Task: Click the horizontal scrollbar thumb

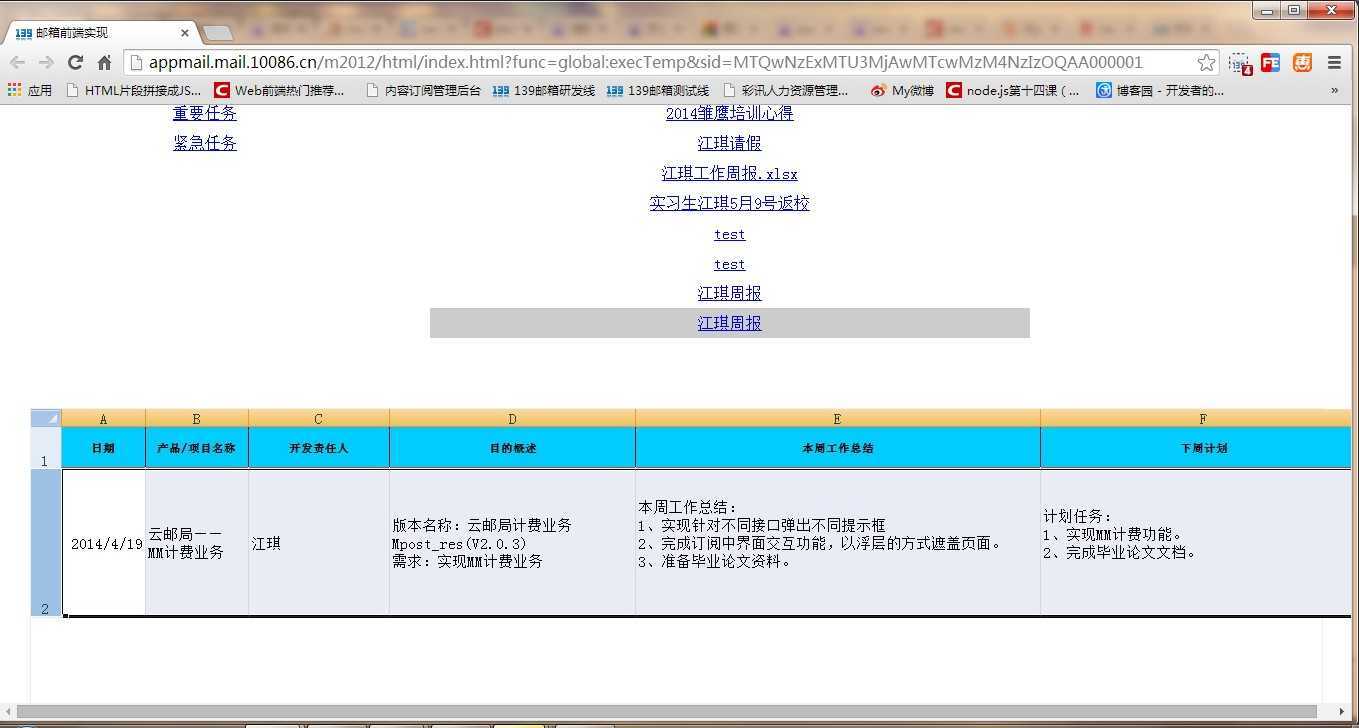Action: tap(666, 712)
